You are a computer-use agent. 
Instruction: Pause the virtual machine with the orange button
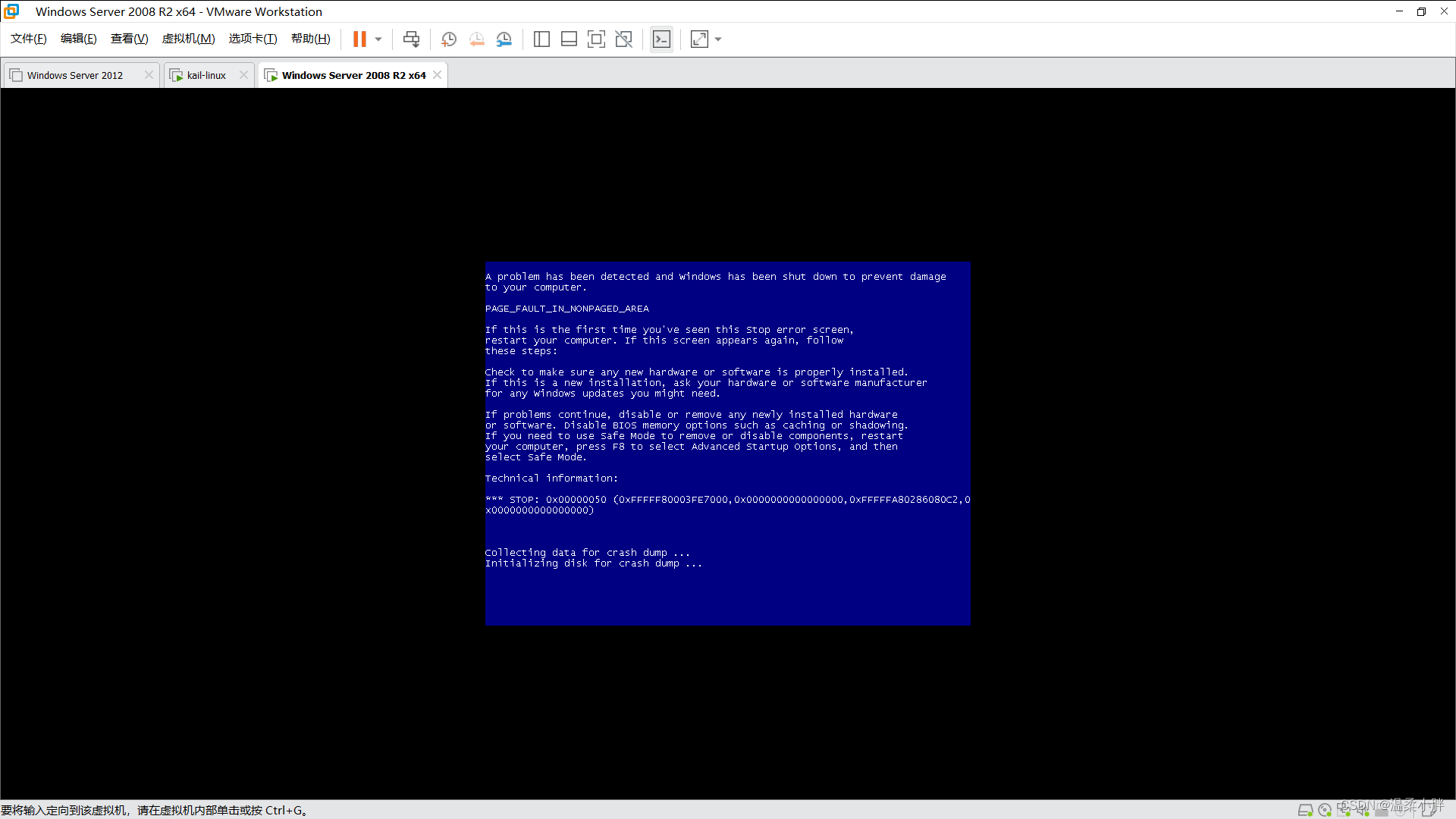tap(359, 39)
